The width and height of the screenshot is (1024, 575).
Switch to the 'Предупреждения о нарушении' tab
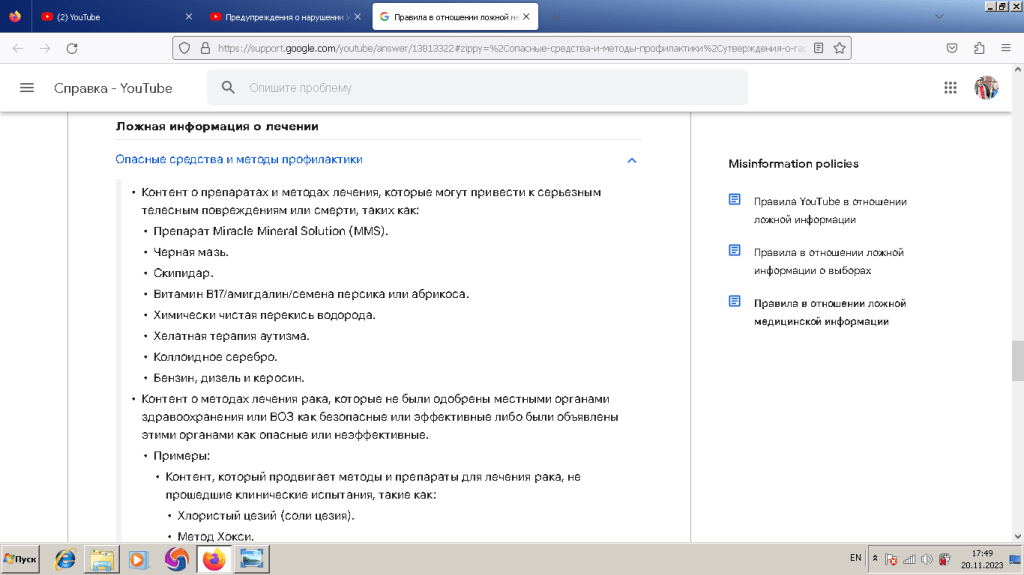280,16
